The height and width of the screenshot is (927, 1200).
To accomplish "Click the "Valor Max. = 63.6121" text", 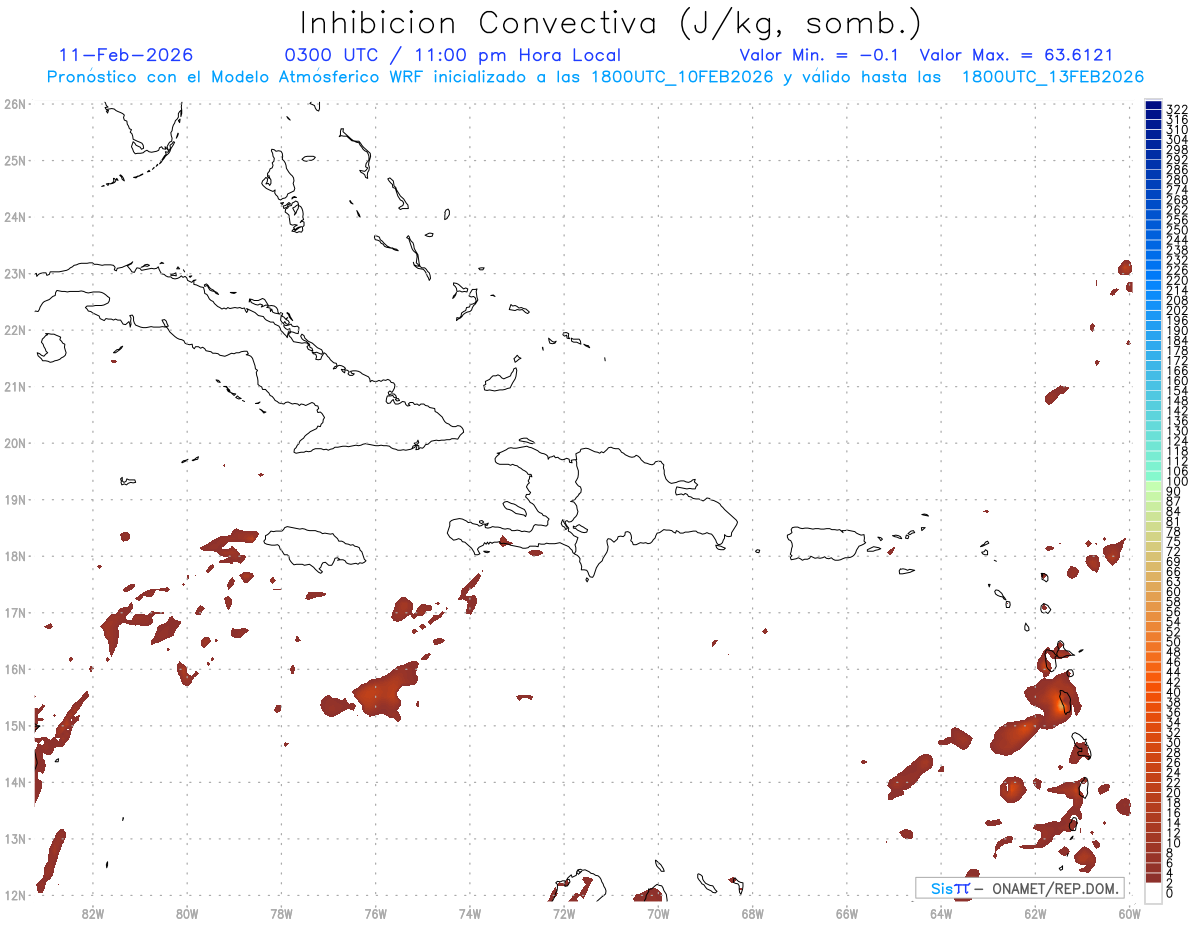I will [x=1016, y=55].
